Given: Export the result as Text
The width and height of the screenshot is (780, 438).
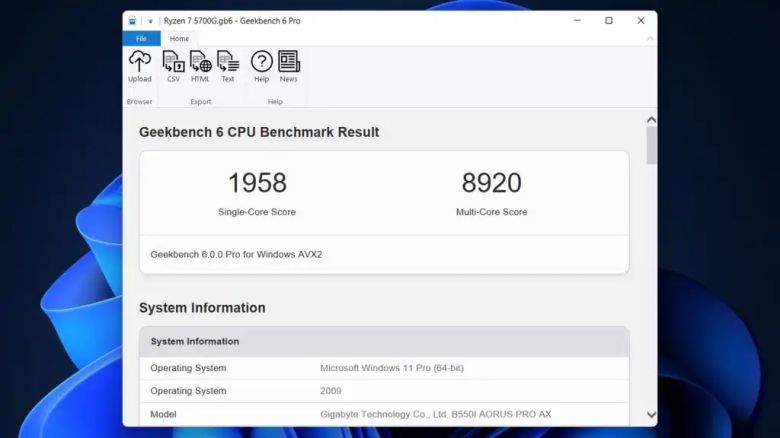Looking at the screenshot, I should (x=228, y=66).
